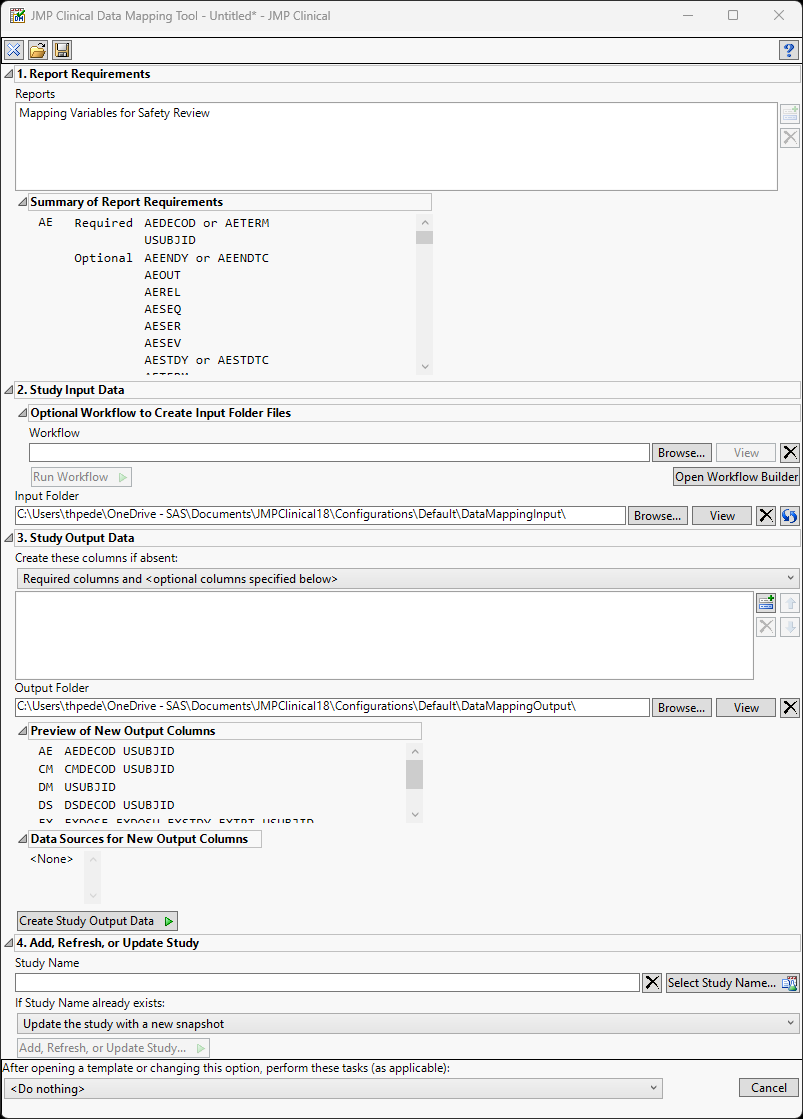Image resolution: width=803 pixels, height=1119 pixels.
Task: Collapse the 1. Report Requirements section
Action: [9, 74]
